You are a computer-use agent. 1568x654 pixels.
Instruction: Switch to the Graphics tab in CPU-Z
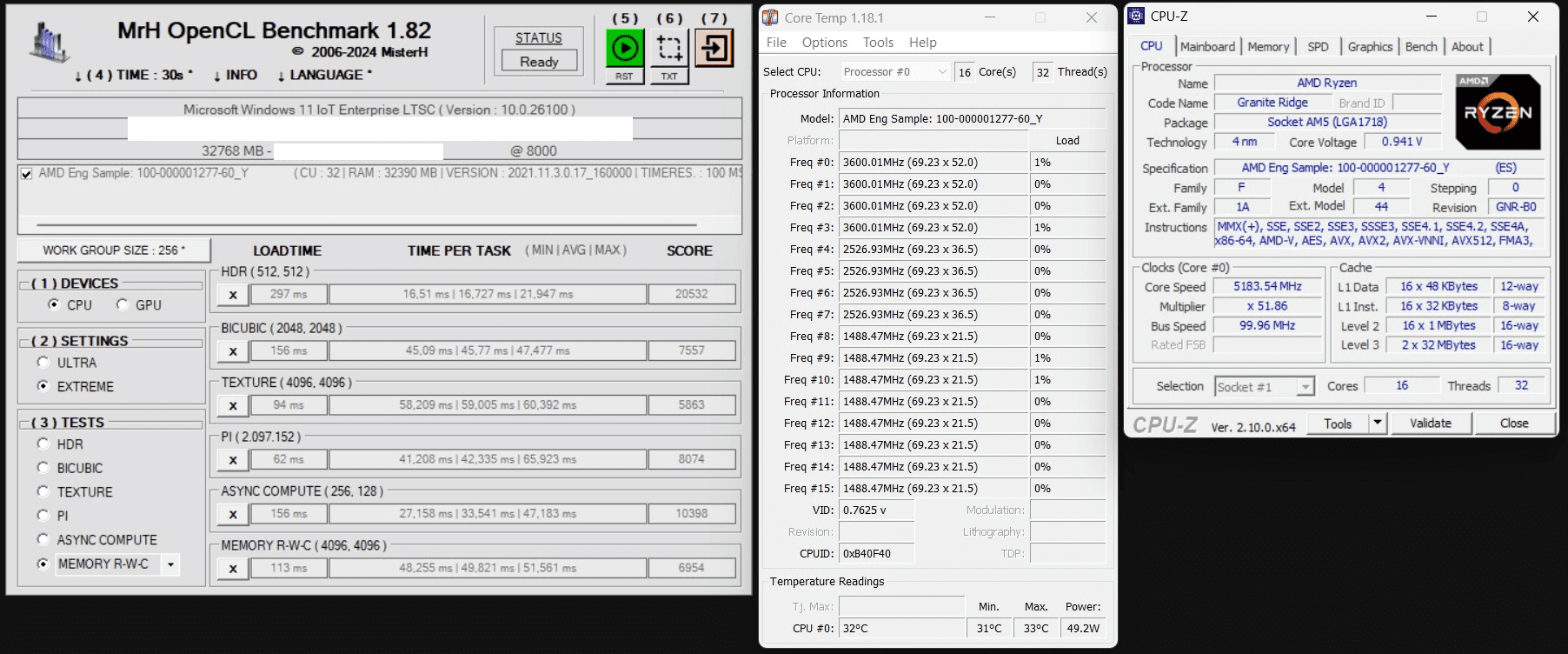1370,47
